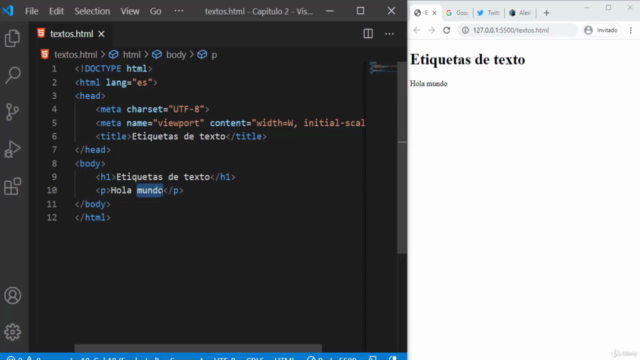Click the opening body tag on line 8
This screenshot has width=640, height=360.
(x=90, y=164)
